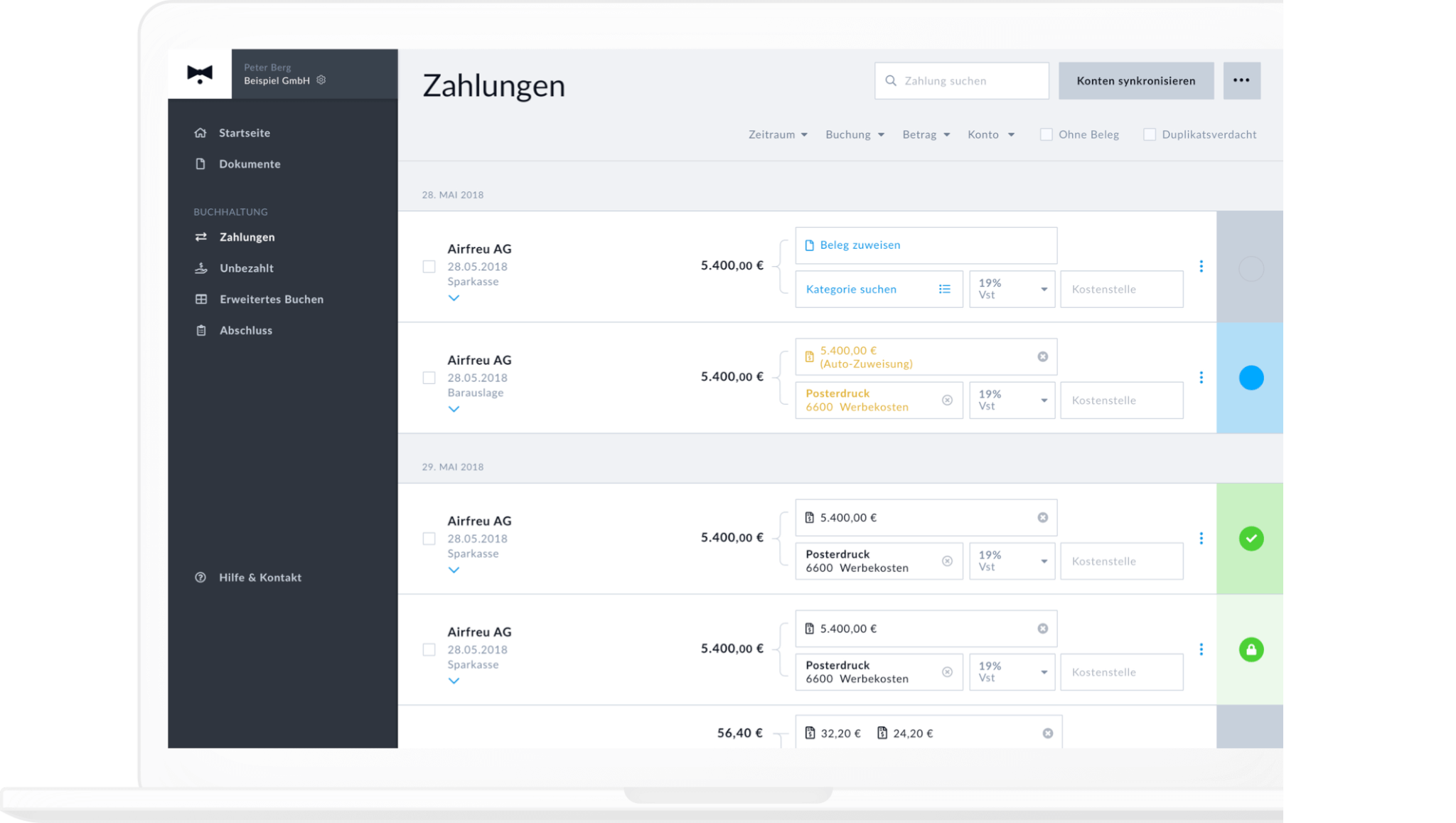The height and width of the screenshot is (823, 1456).
Task: Click the Zahlung suchen search field
Action: click(x=961, y=80)
